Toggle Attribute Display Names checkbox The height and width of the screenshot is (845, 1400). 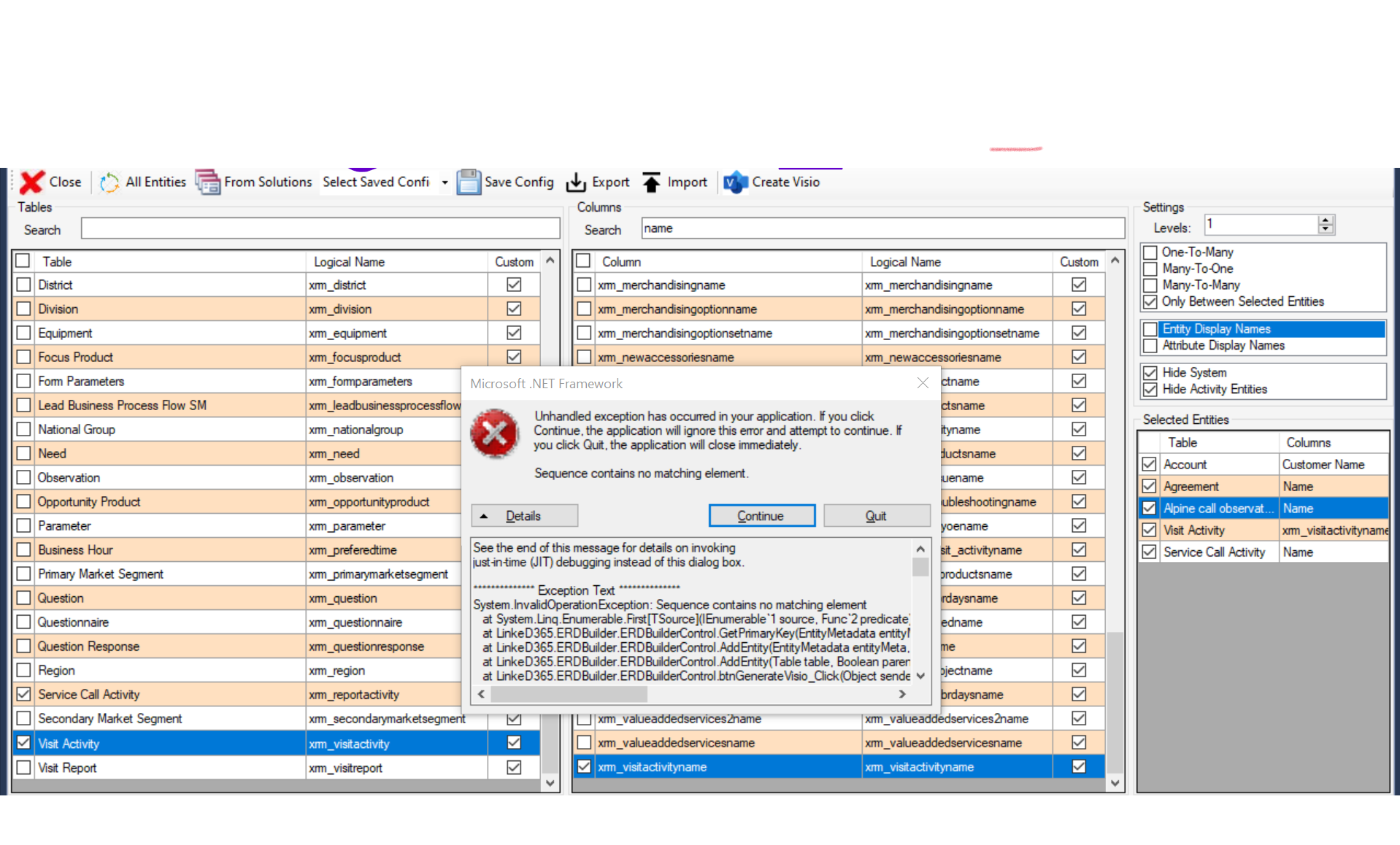pos(1150,346)
